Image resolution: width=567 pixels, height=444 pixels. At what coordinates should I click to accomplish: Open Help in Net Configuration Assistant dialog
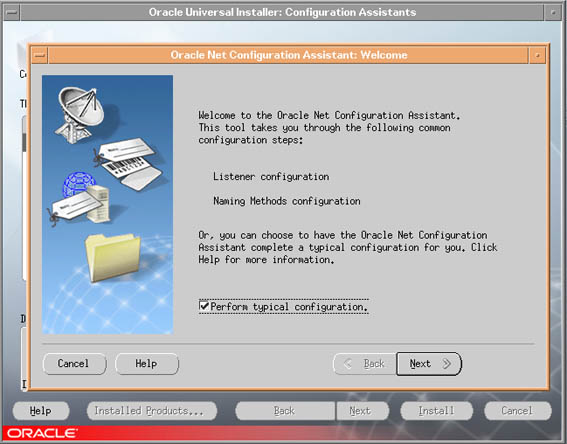coord(147,363)
